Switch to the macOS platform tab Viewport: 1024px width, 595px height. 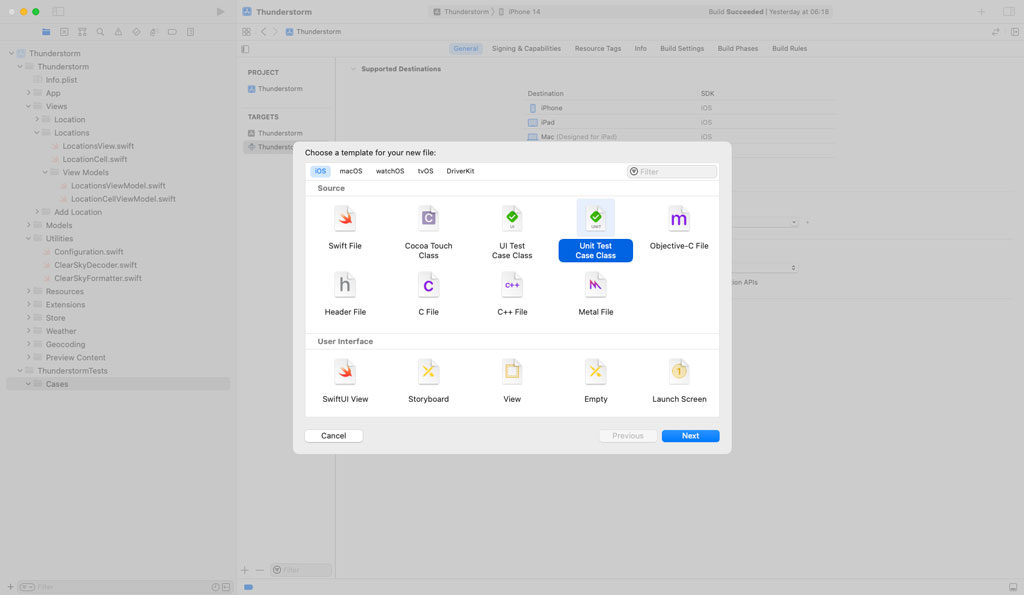pos(351,171)
